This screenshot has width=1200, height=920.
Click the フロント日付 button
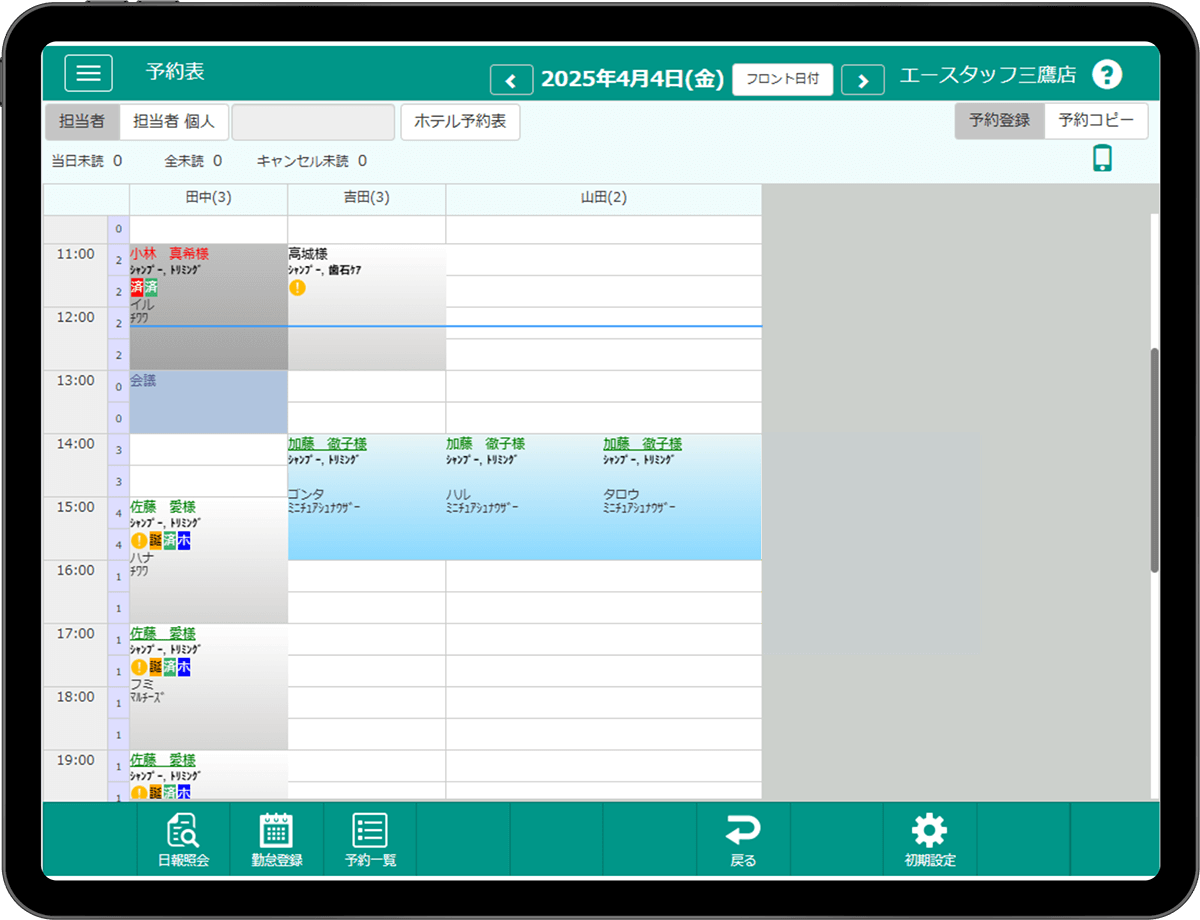[782, 79]
